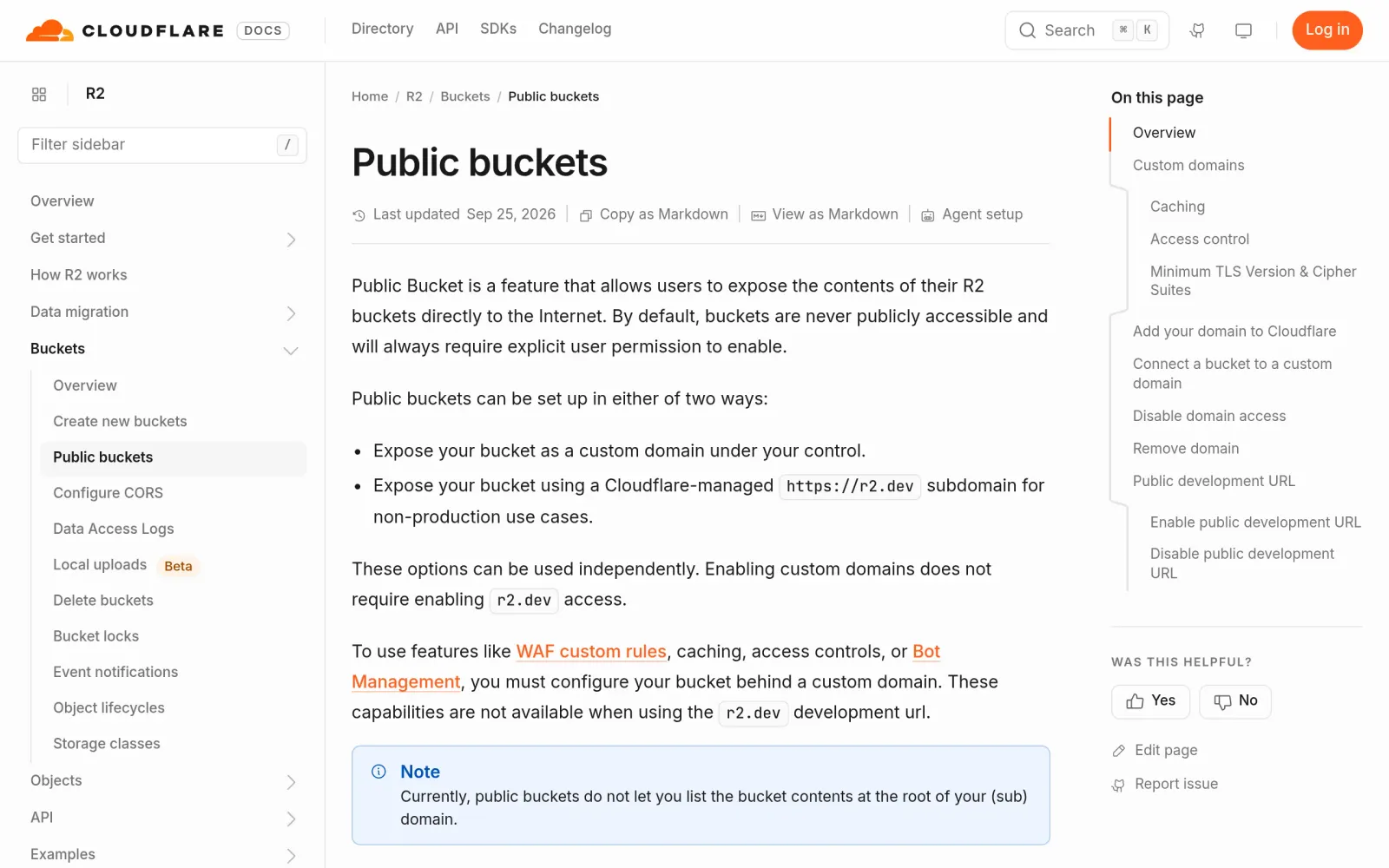Open Event notifications in sidebar
1389x868 pixels.
point(115,672)
